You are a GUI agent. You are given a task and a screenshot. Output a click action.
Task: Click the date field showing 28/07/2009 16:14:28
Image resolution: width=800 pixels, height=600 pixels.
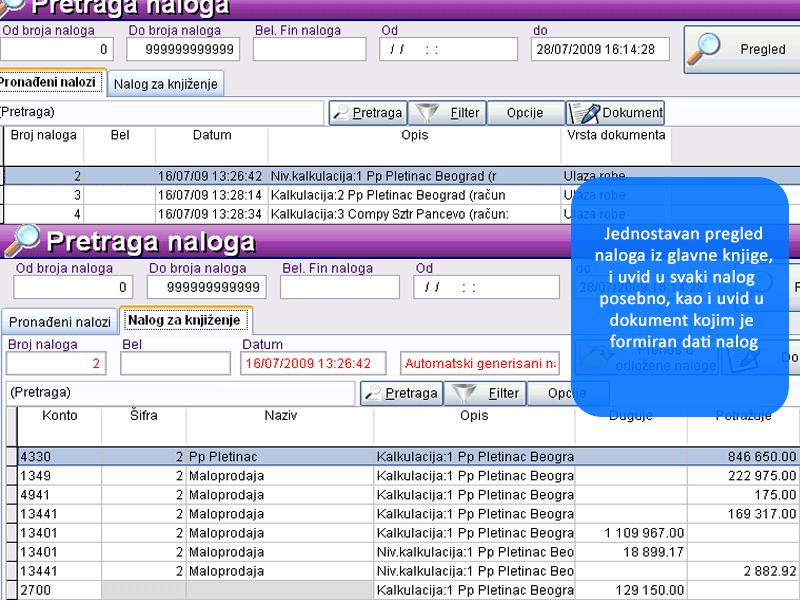(600, 49)
